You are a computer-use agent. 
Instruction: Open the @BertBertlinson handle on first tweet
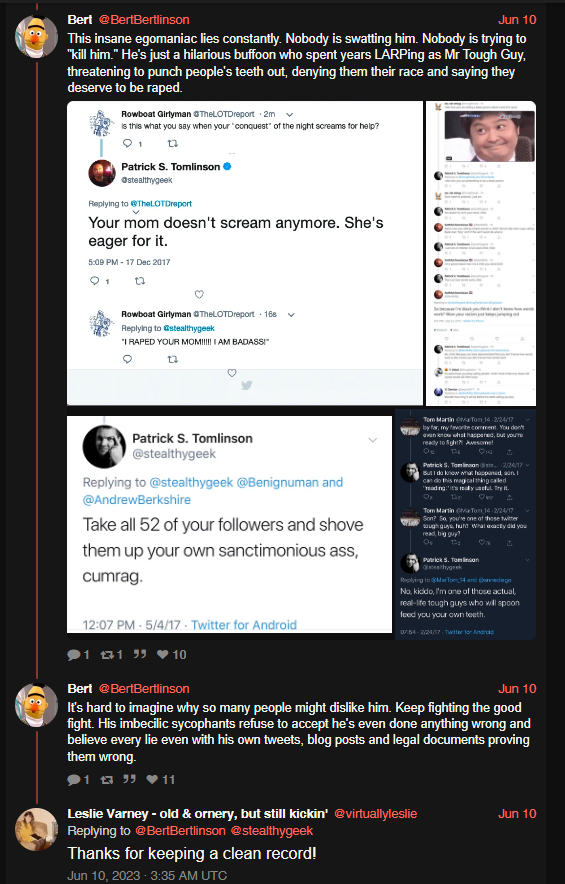click(144, 20)
